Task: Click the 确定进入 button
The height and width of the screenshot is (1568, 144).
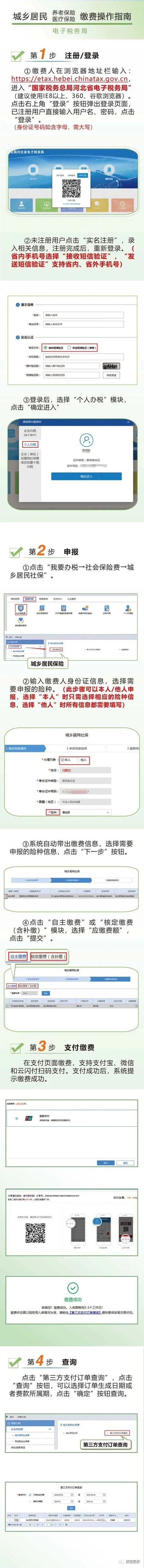Action: click(x=86, y=477)
